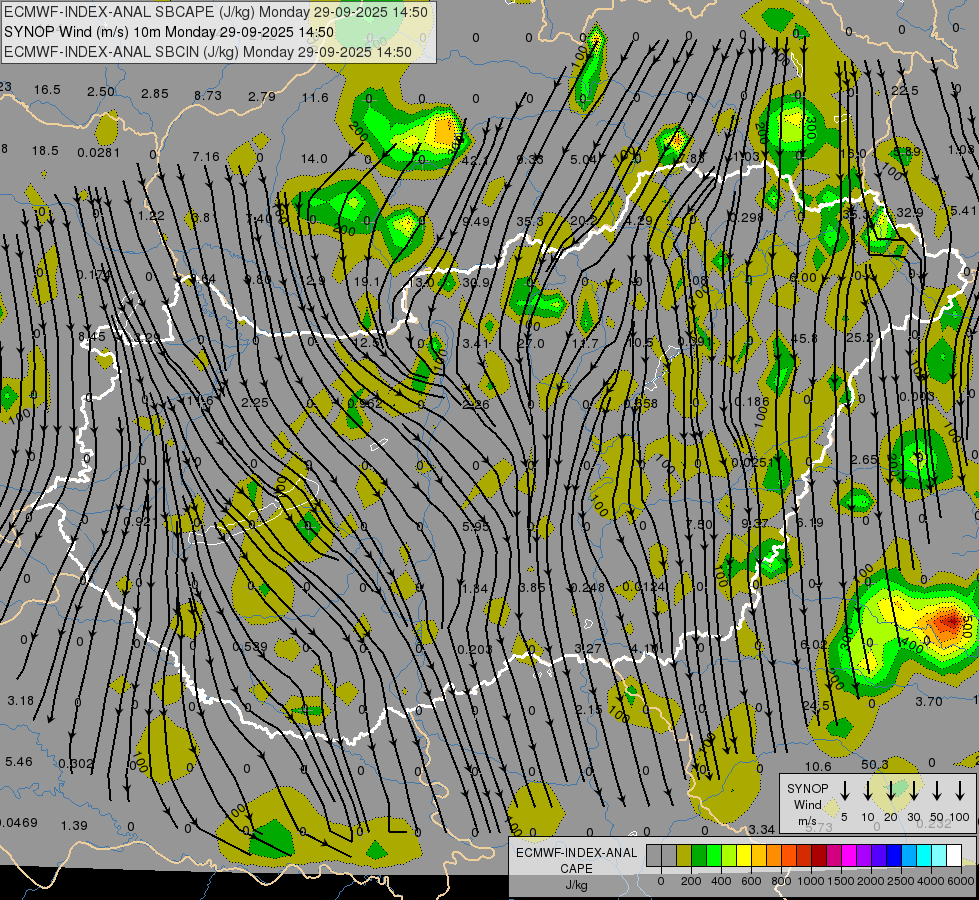The height and width of the screenshot is (900, 979).
Task: Click the cyan 4000 J/kg color swatch
Action: [x=924, y=856]
